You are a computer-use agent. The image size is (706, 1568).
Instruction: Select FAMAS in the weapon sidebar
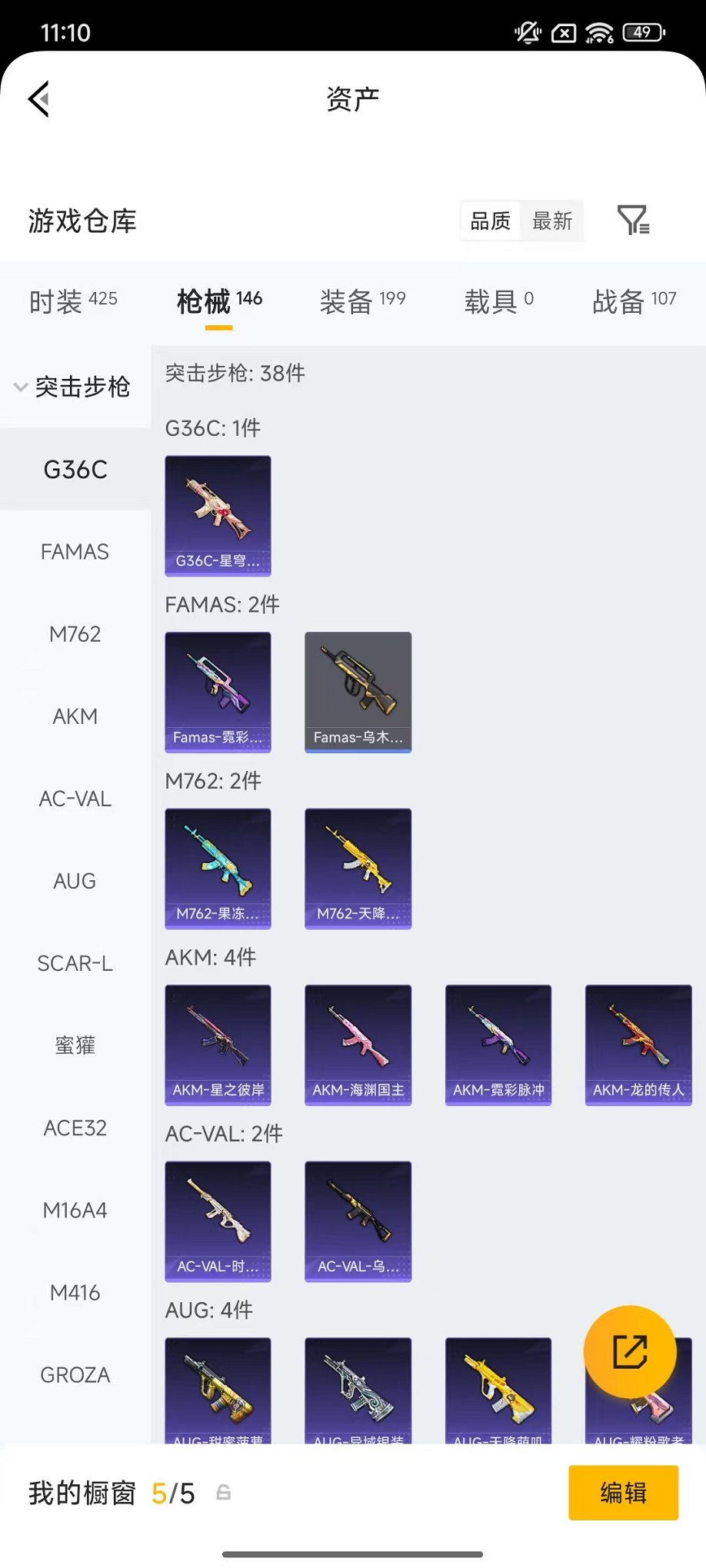pyautogui.click(x=75, y=552)
